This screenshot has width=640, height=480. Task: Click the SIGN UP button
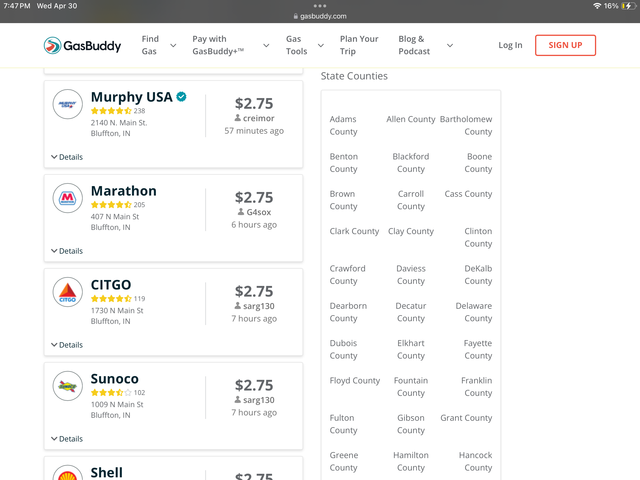(565, 45)
